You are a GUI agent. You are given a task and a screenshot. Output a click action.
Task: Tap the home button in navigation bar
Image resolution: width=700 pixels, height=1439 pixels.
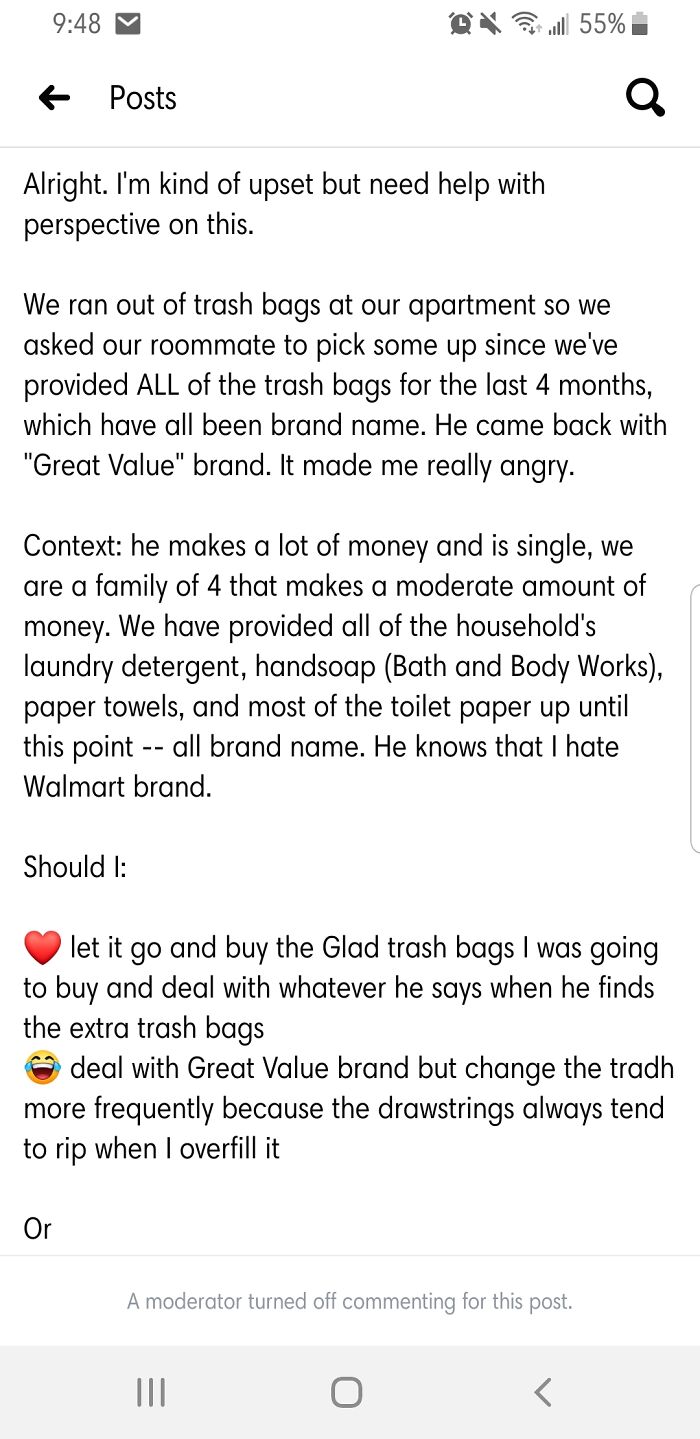(345, 1390)
